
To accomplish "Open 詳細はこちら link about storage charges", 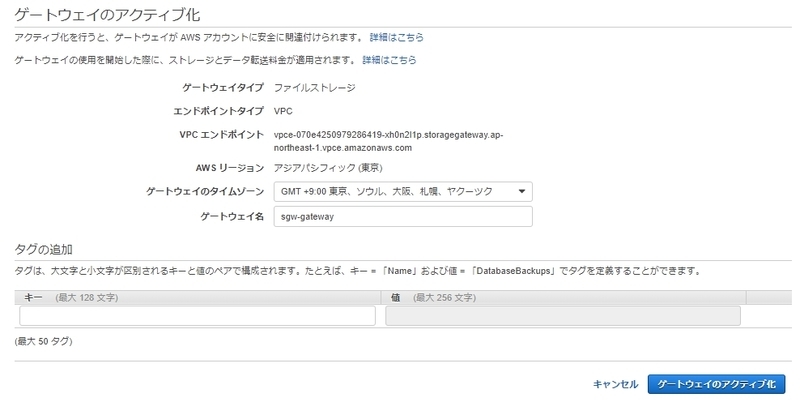I will click(x=389, y=60).
